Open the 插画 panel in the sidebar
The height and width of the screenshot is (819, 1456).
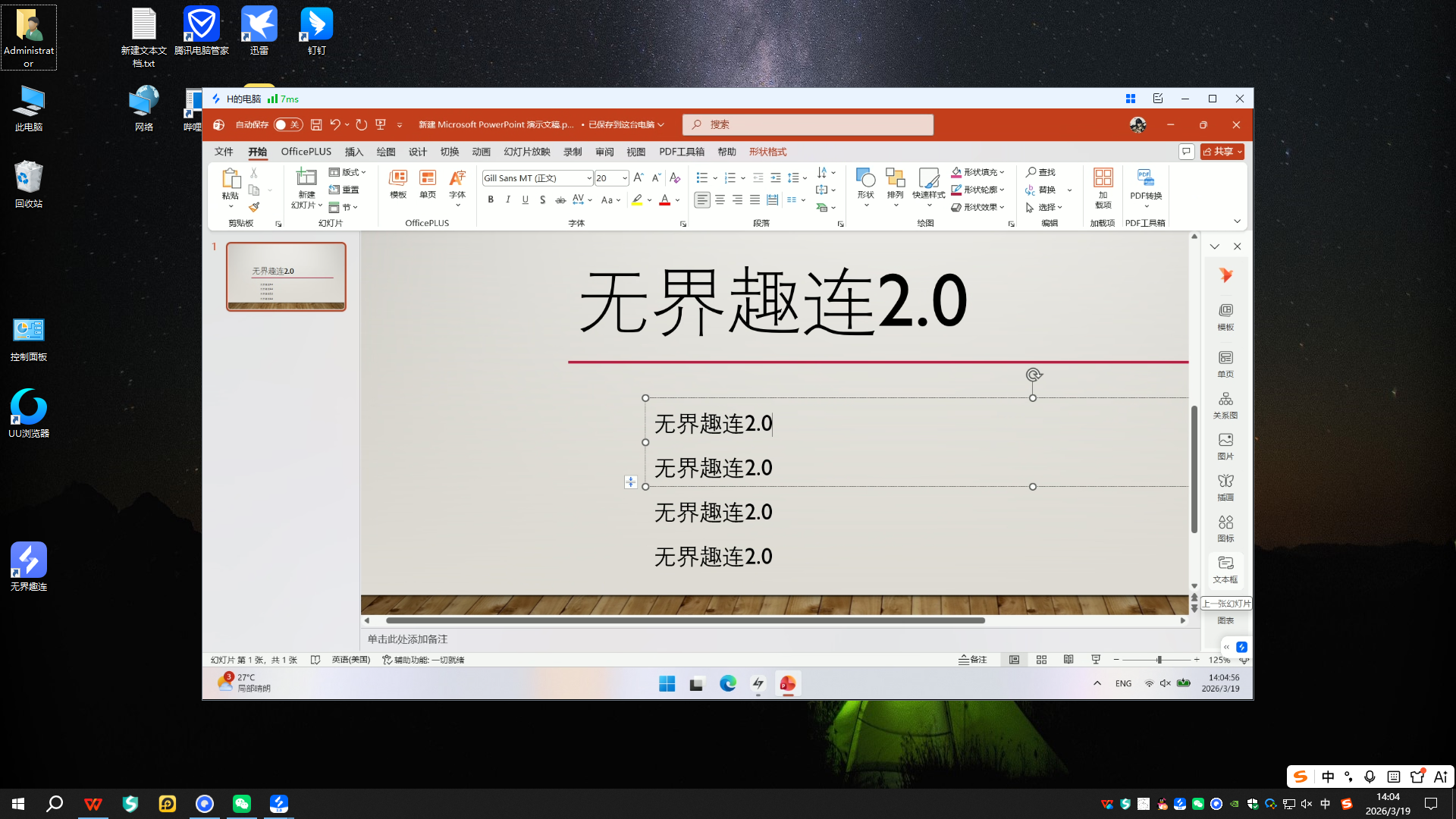(1225, 487)
